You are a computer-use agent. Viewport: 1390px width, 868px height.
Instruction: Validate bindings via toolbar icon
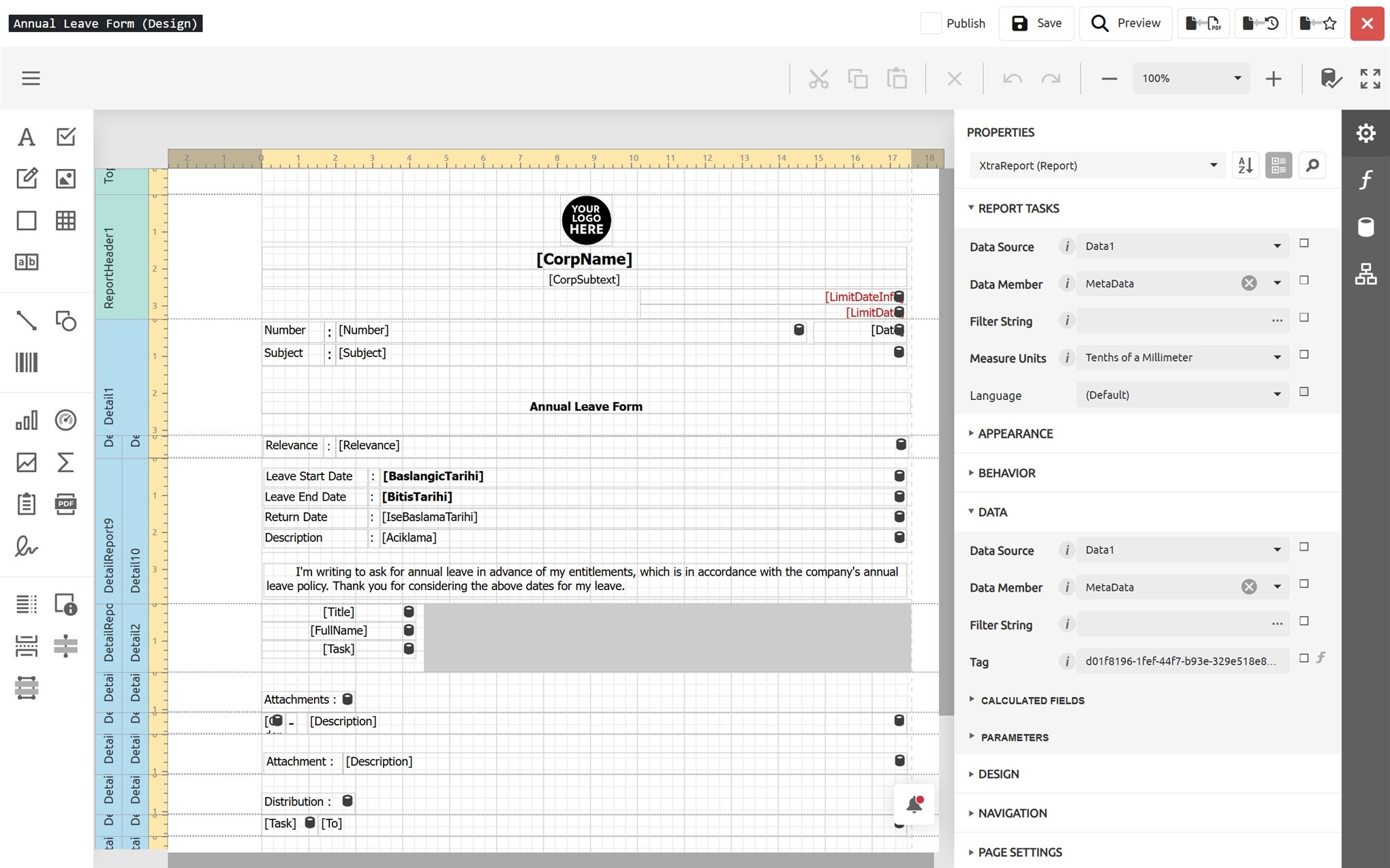coord(1330,78)
